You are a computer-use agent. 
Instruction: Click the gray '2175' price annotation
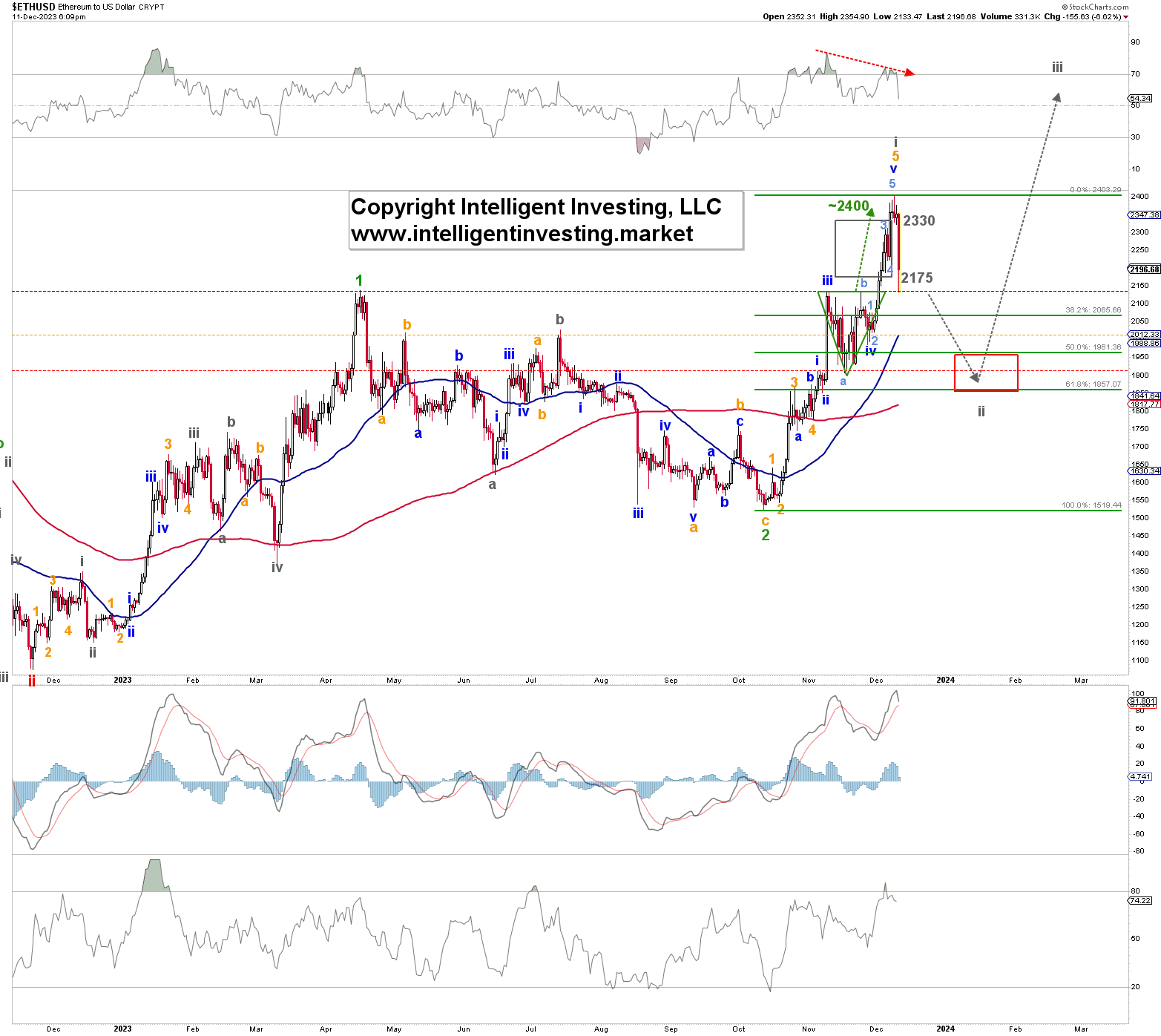[917, 278]
